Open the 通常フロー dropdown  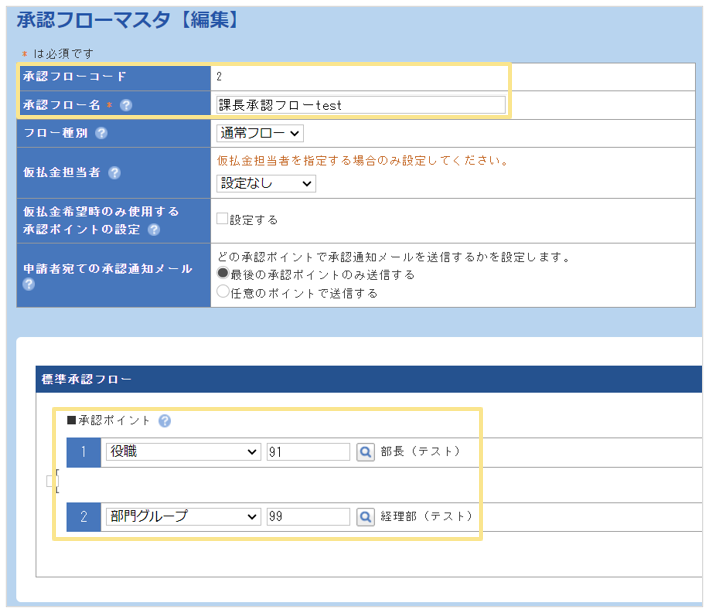coord(260,133)
